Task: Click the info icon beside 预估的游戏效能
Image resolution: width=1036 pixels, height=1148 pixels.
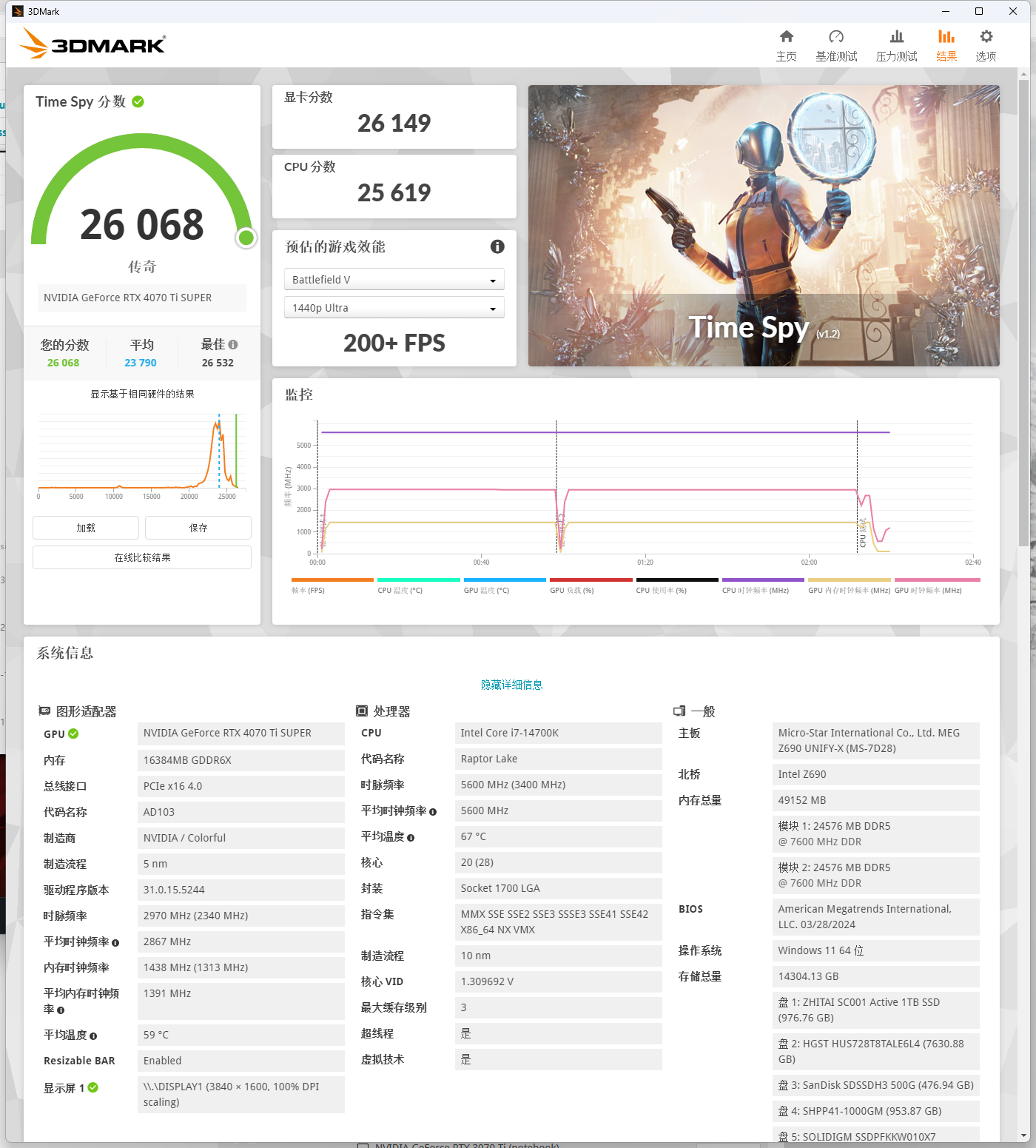Action: click(x=497, y=246)
